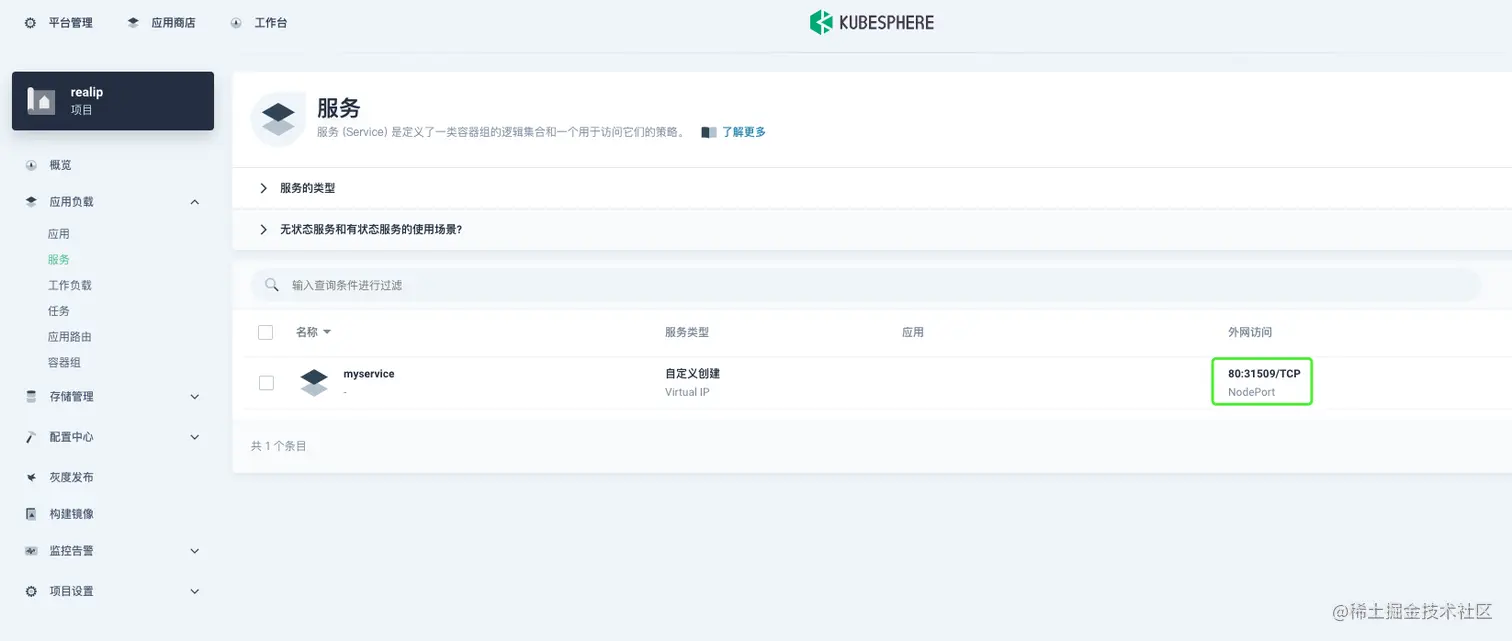The height and width of the screenshot is (641, 1512).
Task: Click the NodePort label
Action: coord(1251,392)
